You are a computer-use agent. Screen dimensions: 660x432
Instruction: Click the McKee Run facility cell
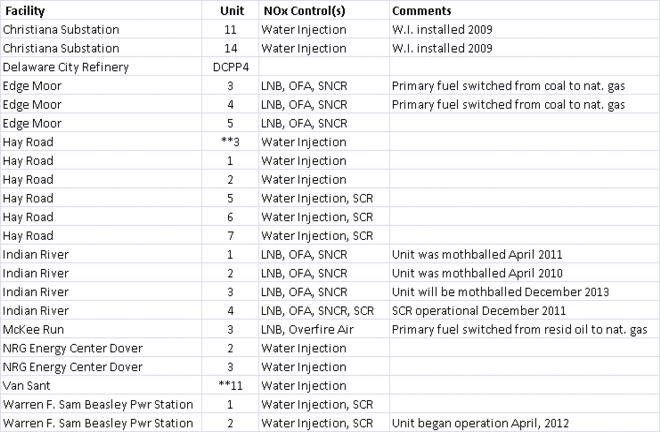[34, 330]
